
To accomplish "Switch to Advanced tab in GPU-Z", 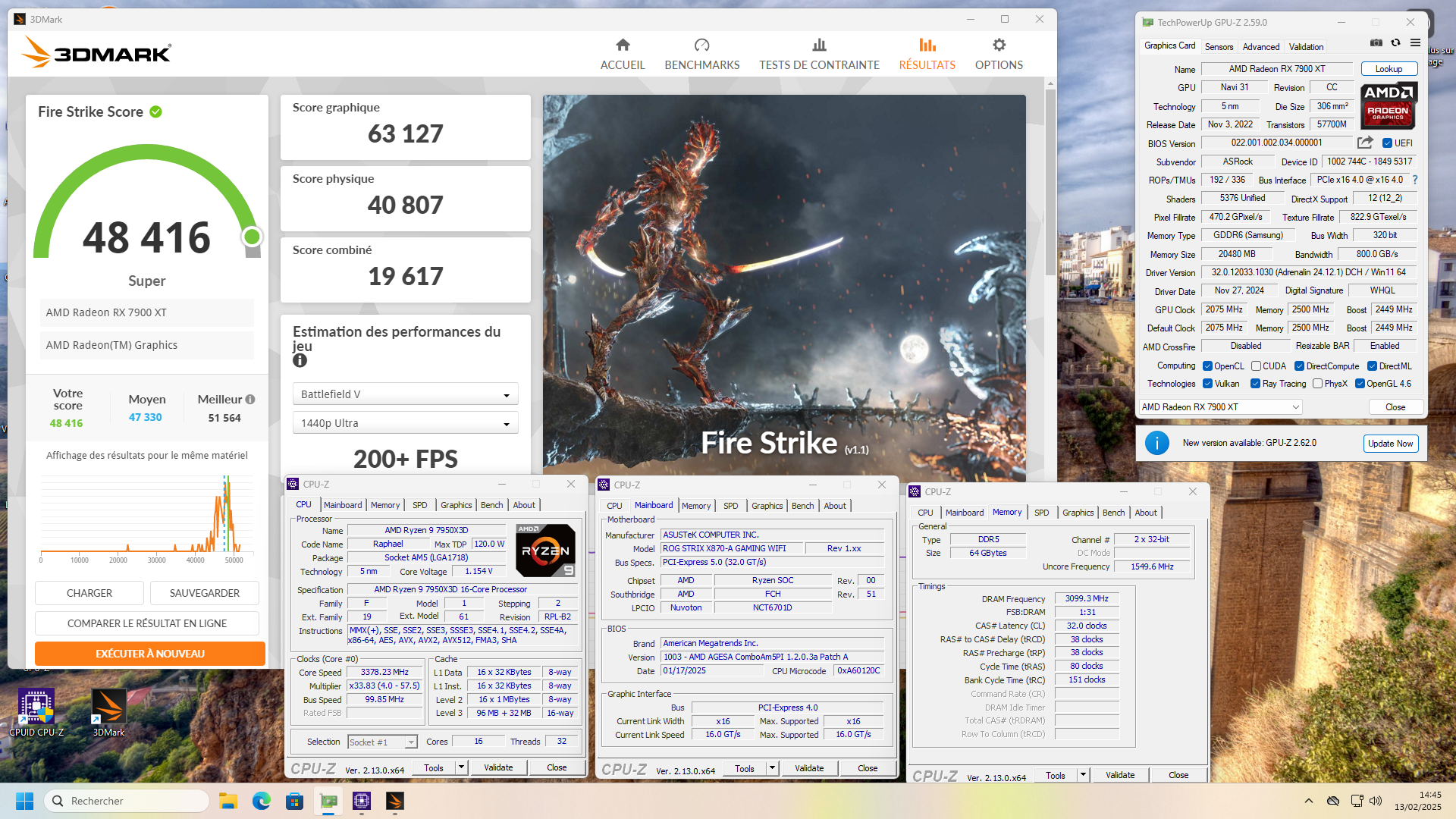I will click(x=1260, y=47).
